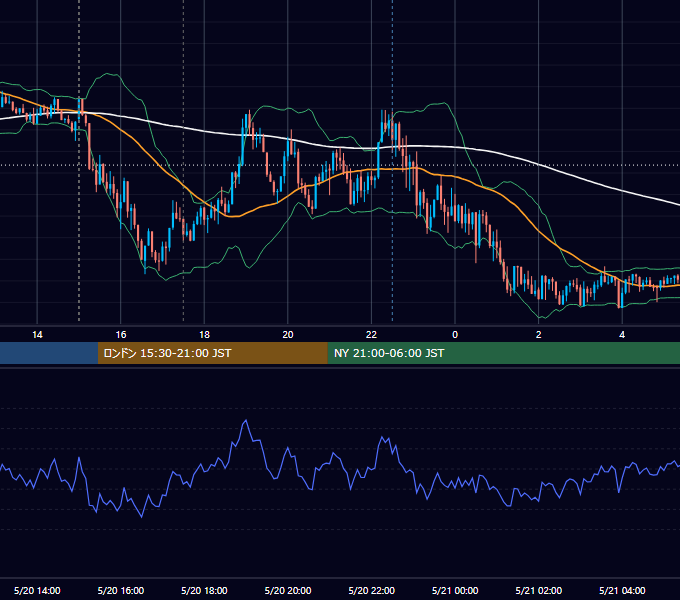Select the ロンドン 15:30-21:00 JST session bar
Viewport: 680px width, 600px height.
click(212, 353)
